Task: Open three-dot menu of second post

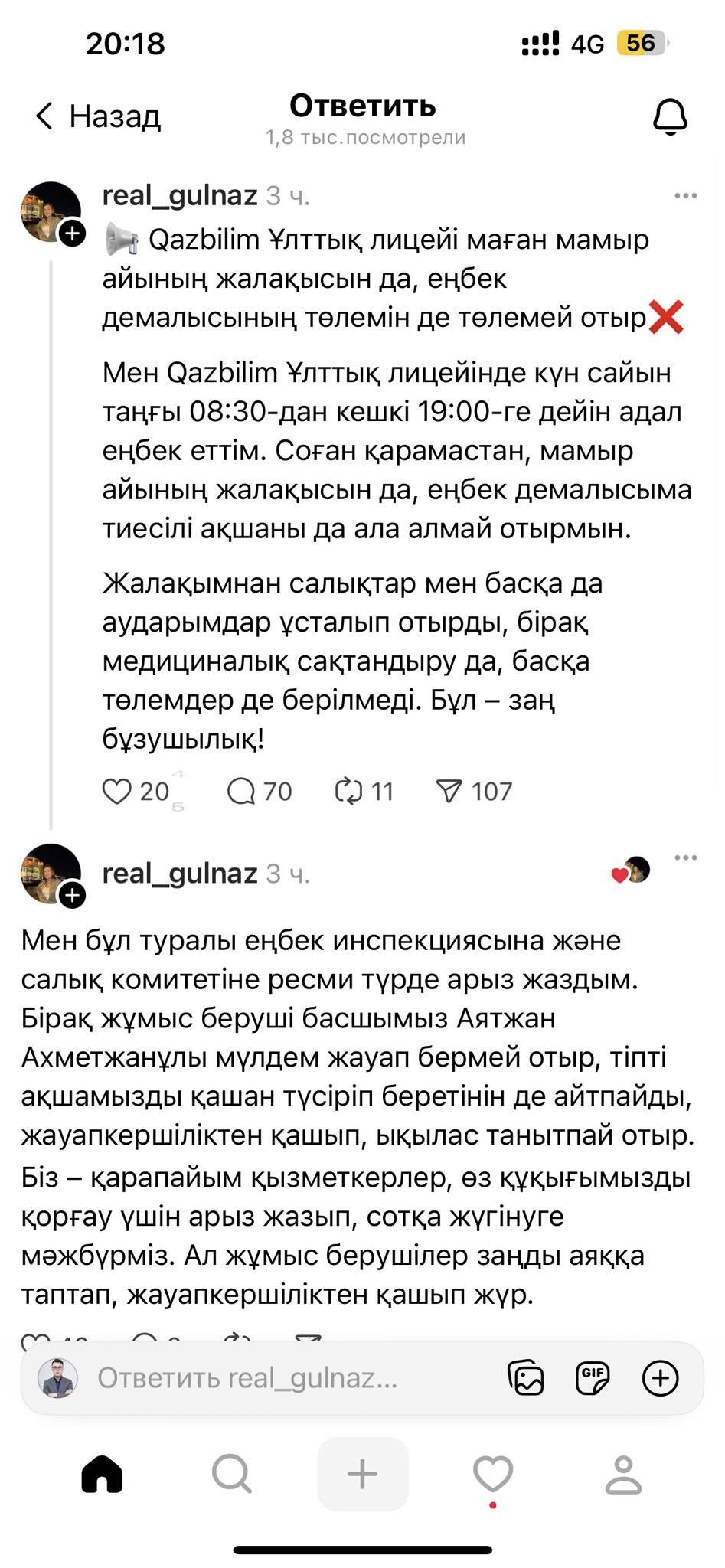Action: [x=685, y=857]
